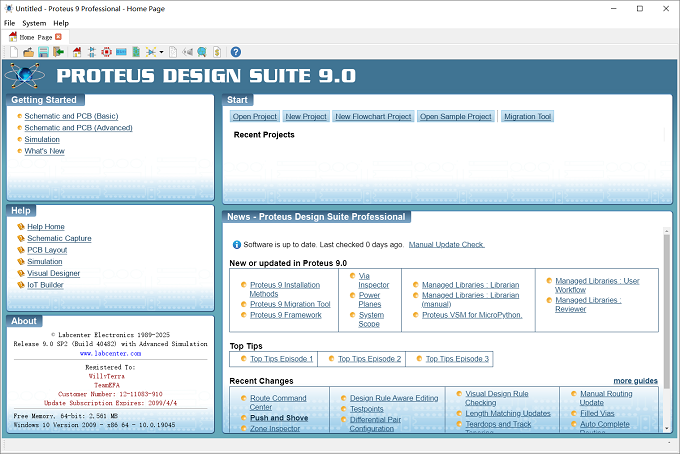Screen dimensions: 680x454
Task: Click the Manual Update Check link
Action: (447, 245)
